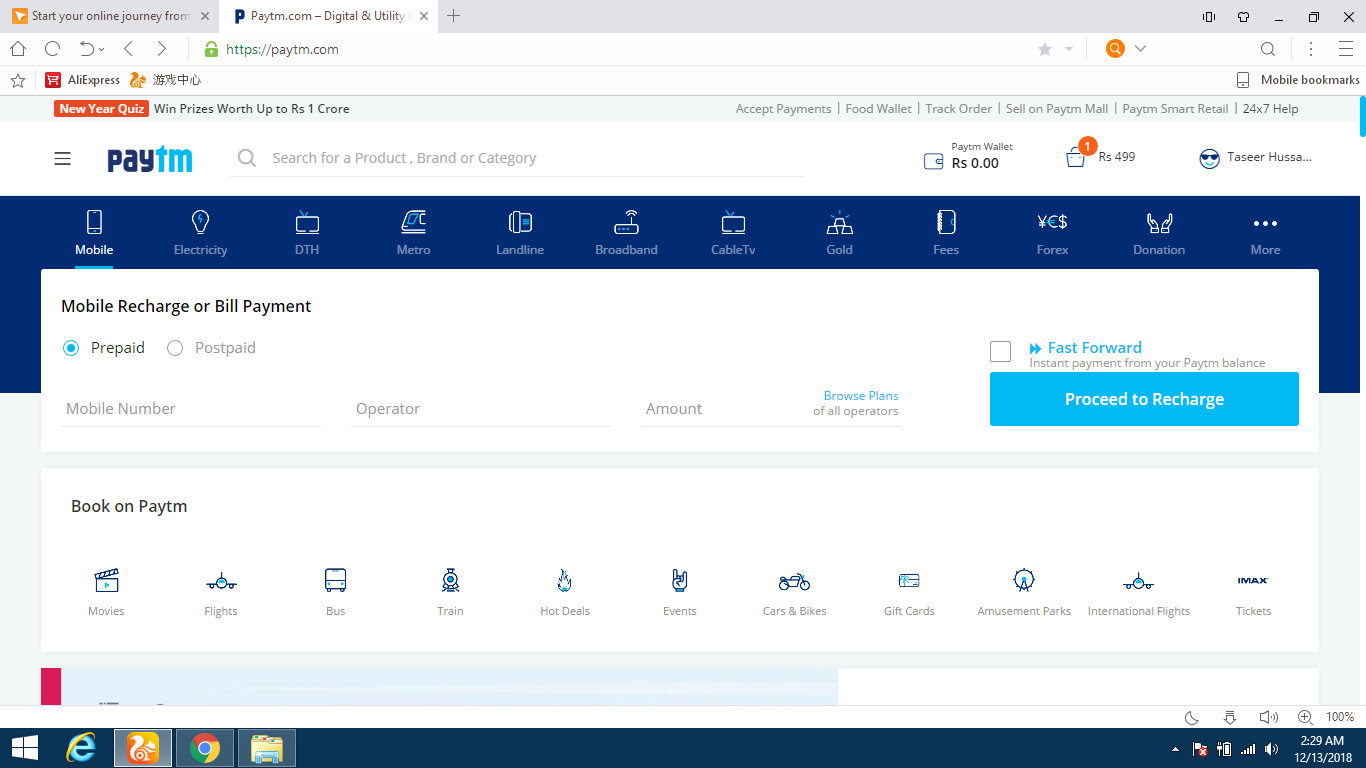Book Train tickets on Paytm

click(450, 592)
